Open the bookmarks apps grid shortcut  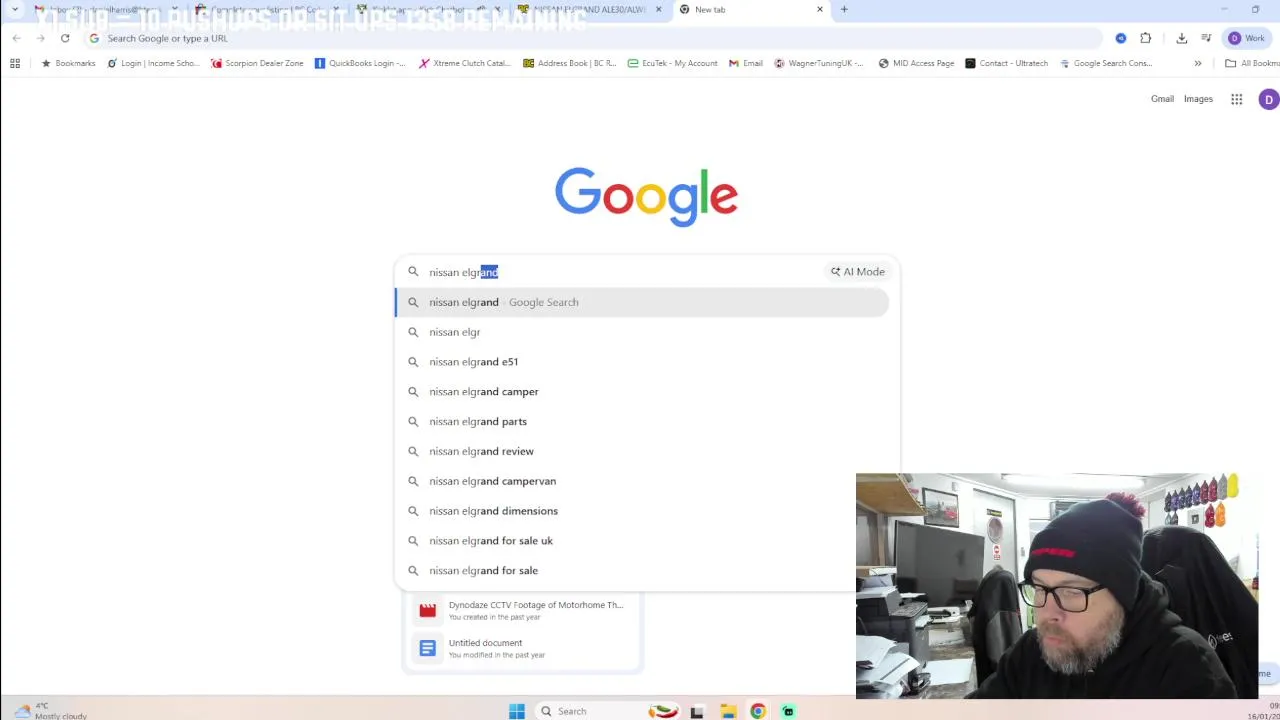click(x=15, y=63)
